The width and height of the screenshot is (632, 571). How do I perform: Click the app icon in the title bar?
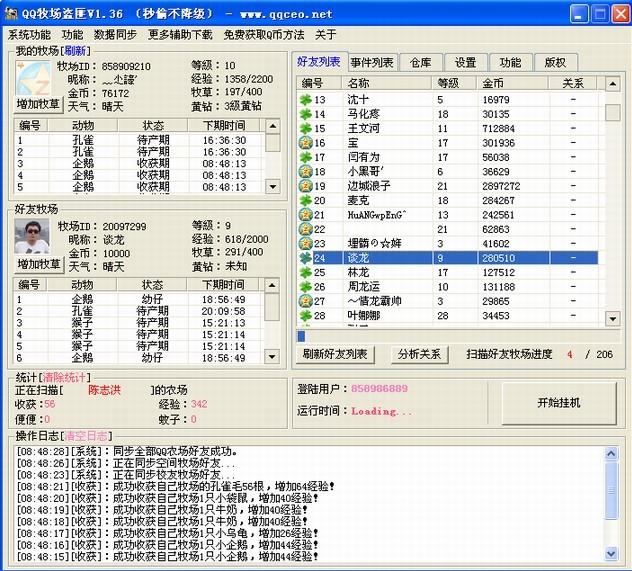(x=11, y=13)
